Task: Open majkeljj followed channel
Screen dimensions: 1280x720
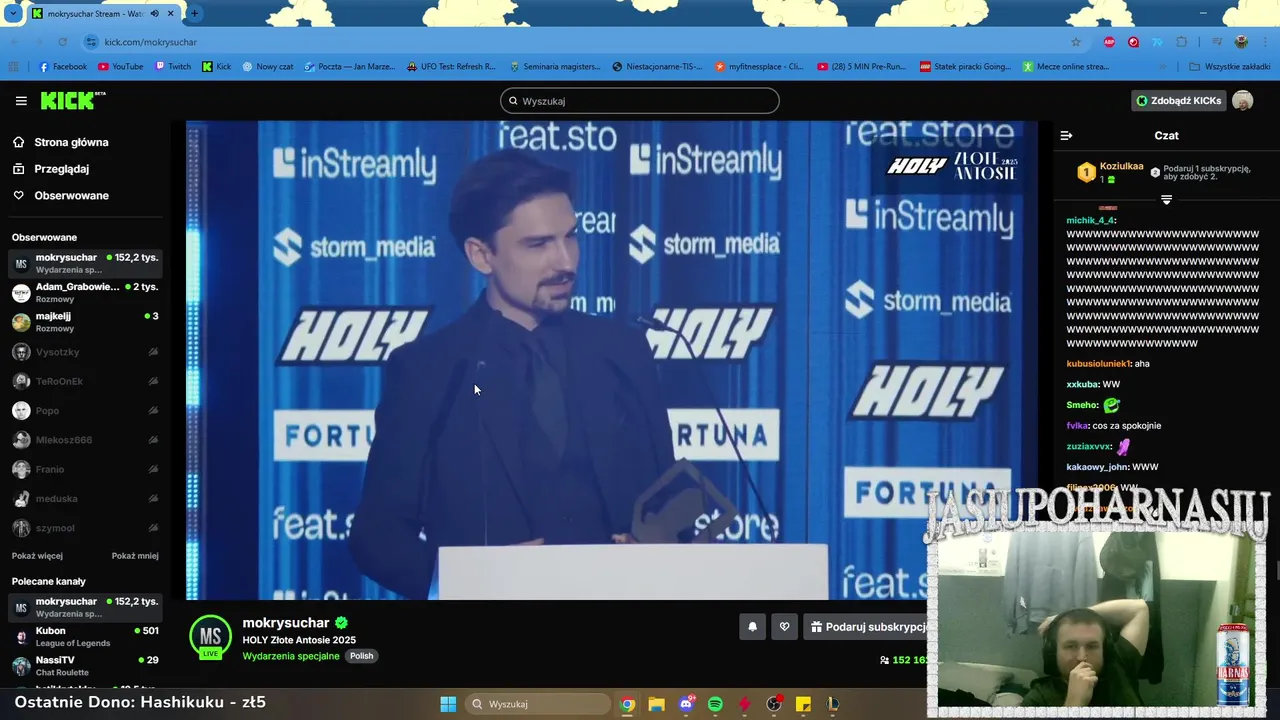Action: tap(85, 322)
